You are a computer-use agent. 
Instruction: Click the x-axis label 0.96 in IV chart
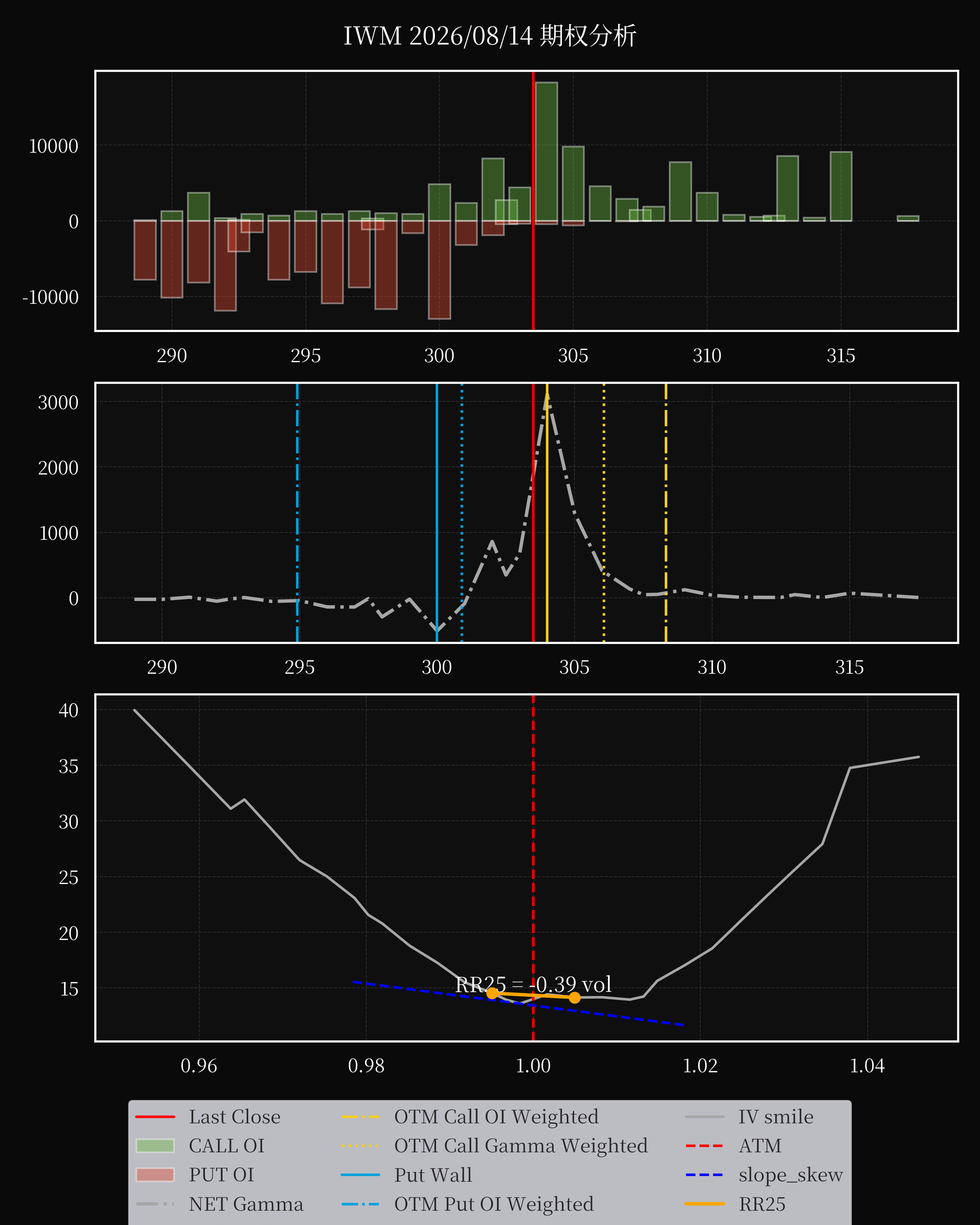click(199, 1065)
